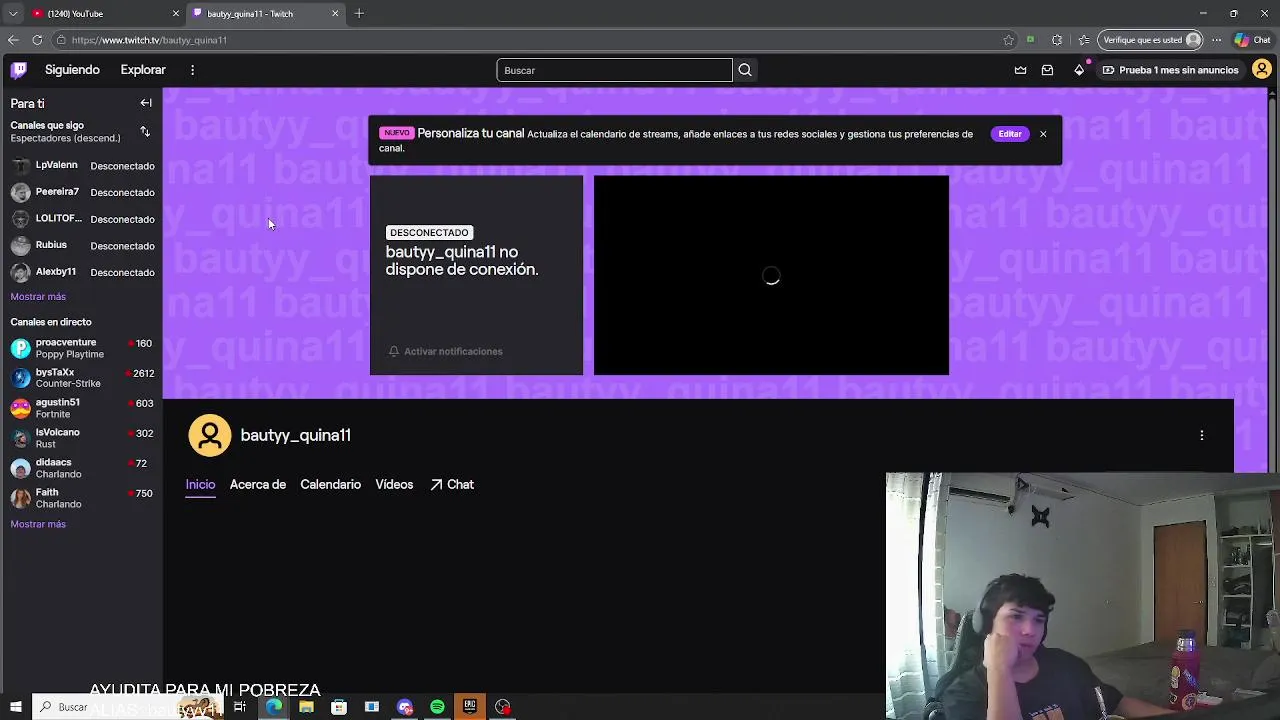Focus the Twitch Buscar search field
Screen dimensions: 1280x720
[x=614, y=70]
